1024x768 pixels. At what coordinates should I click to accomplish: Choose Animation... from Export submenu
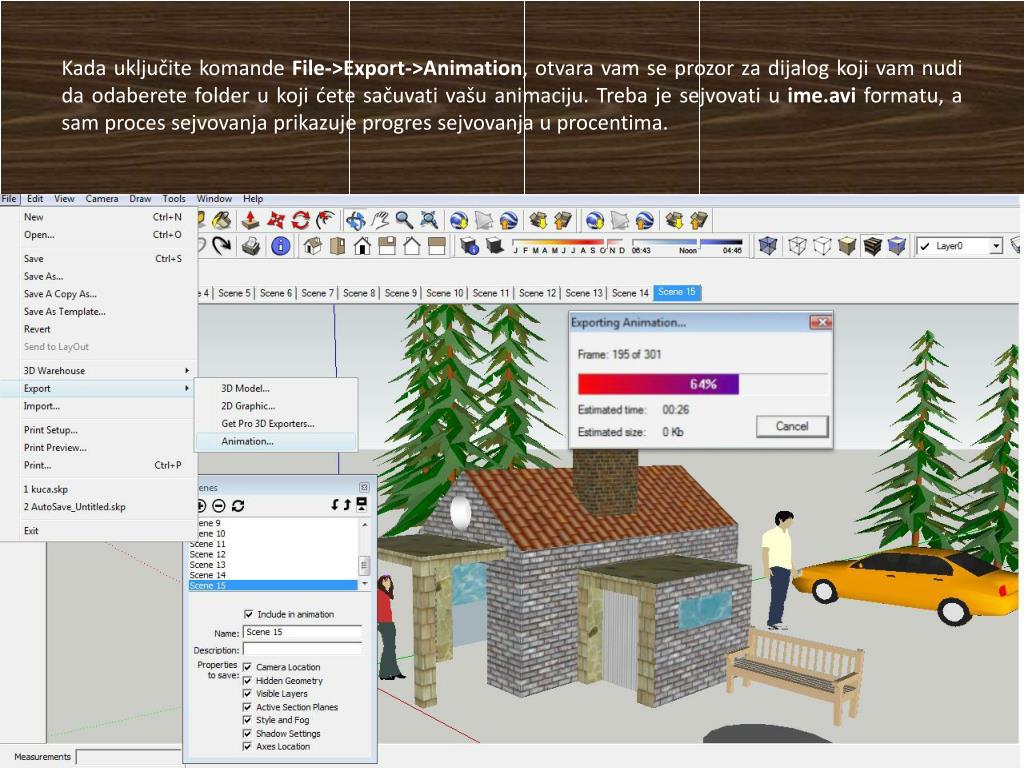[276, 441]
